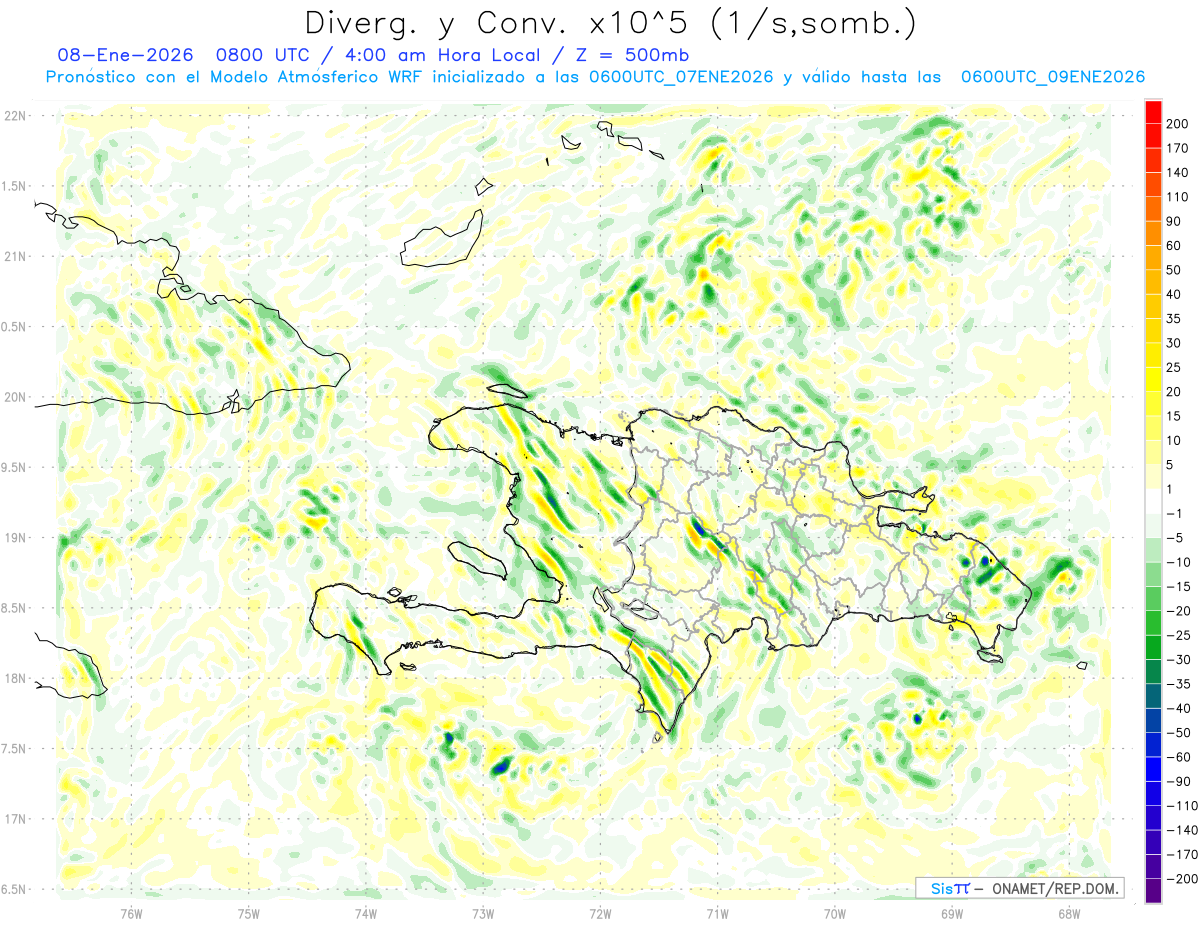Viewport: 1200px width, 927px height.
Task: Click the '-200' value on the color scale
Action: click(x=1182, y=878)
